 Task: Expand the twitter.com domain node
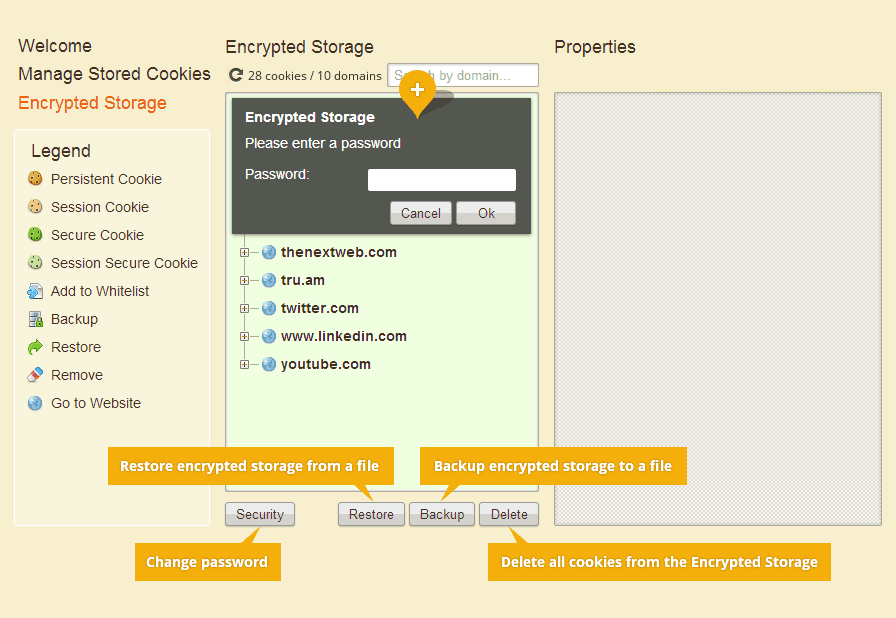245,308
